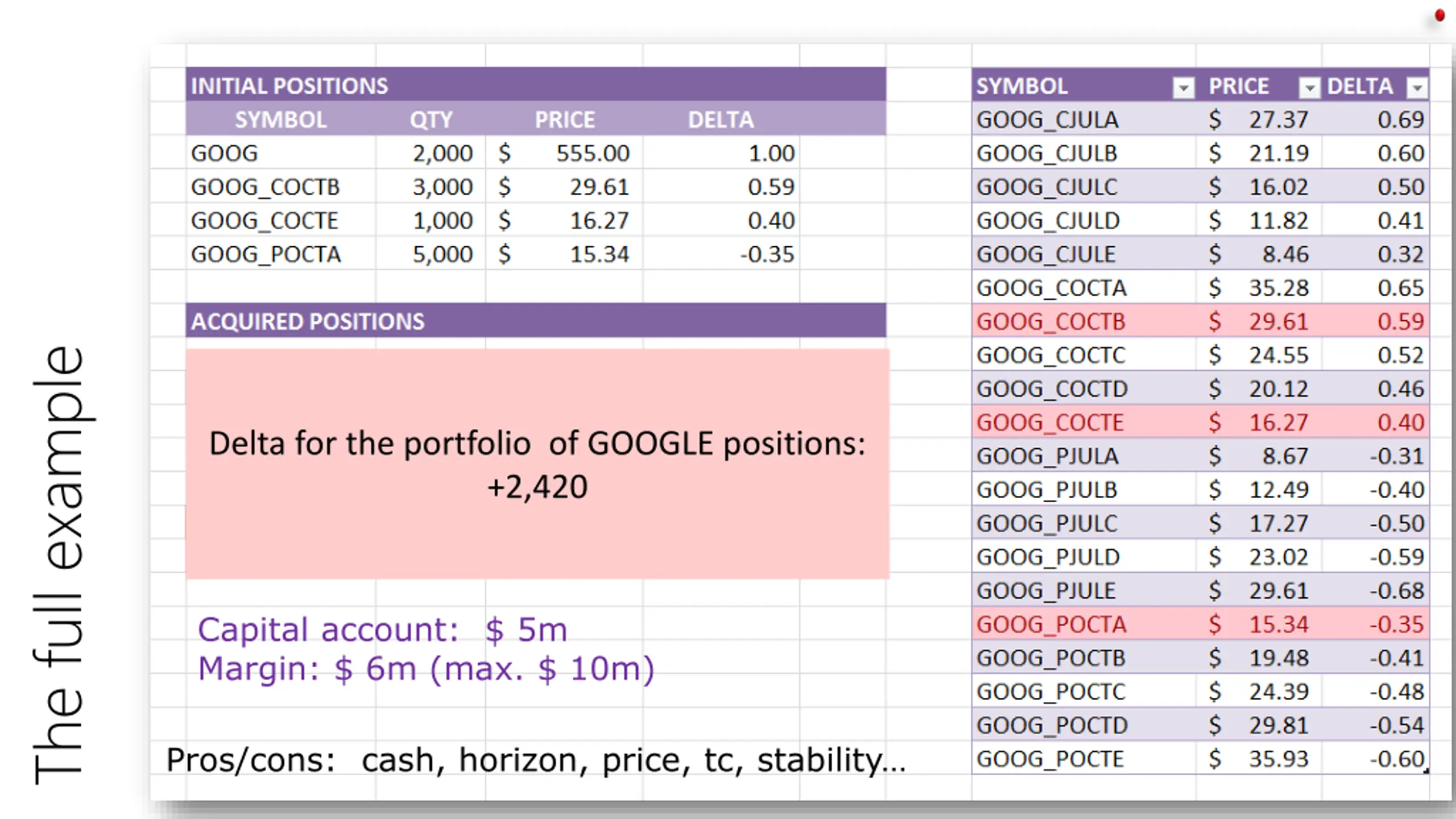Select the GOOG quantity cell 2,000
Viewport: 1456px width, 819px height.
point(442,154)
